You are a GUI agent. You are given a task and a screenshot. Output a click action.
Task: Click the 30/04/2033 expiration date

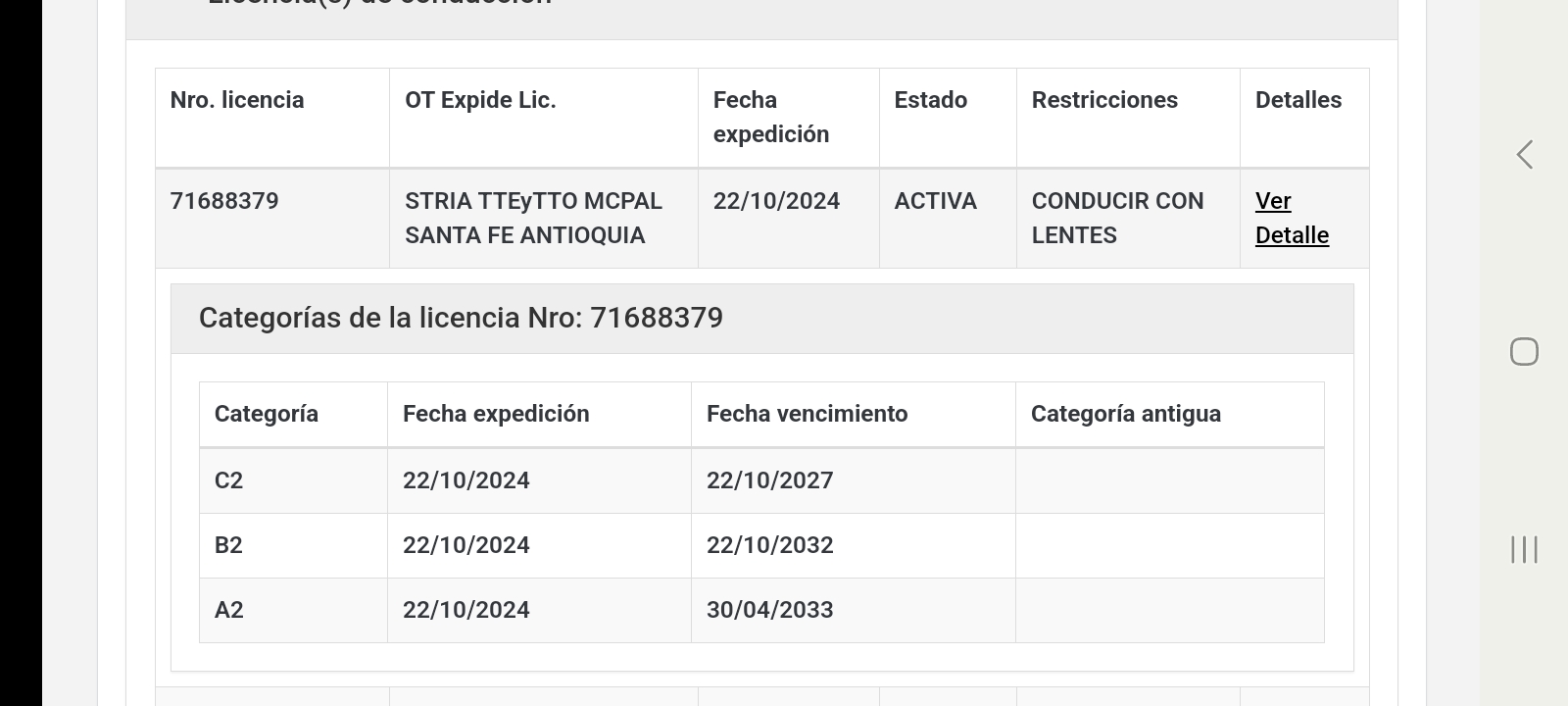769,610
